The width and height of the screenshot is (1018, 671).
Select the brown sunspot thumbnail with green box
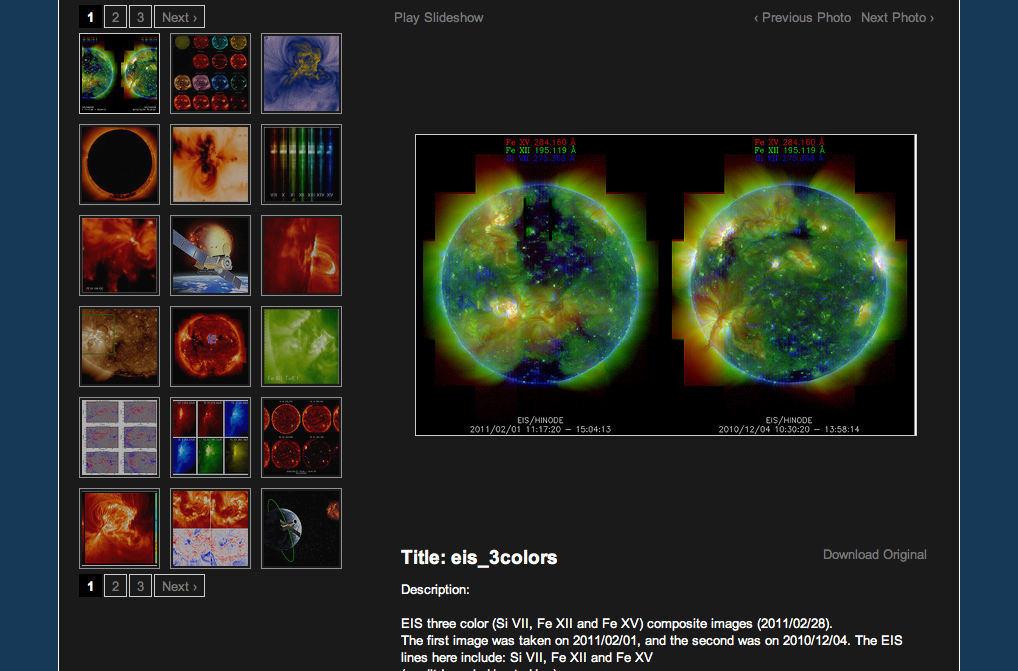click(119, 347)
